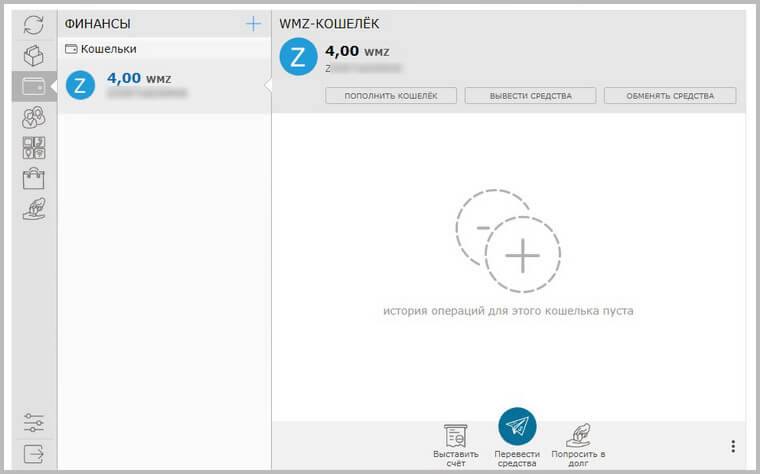Open the cube box sidebar section

[33, 55]
